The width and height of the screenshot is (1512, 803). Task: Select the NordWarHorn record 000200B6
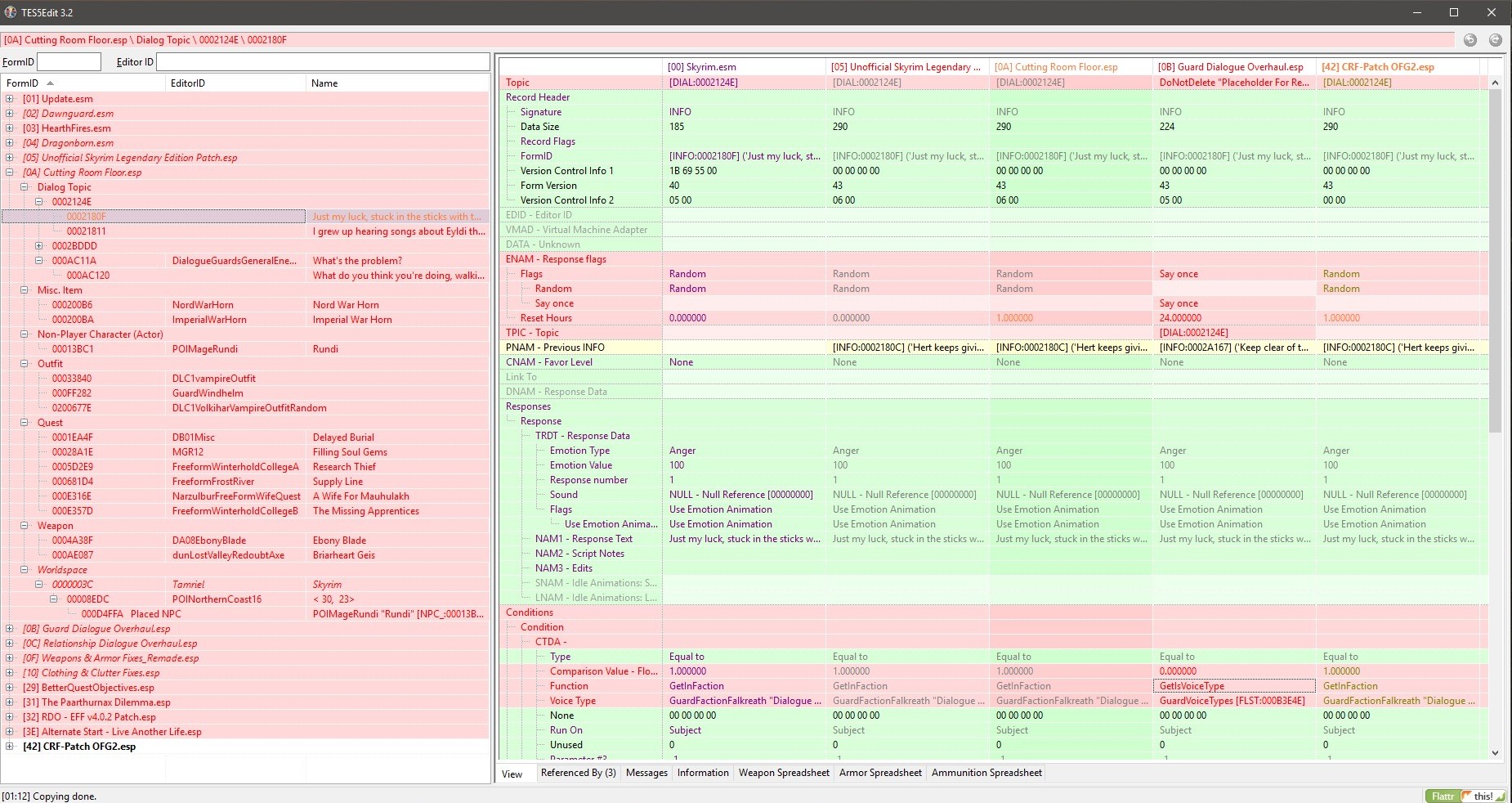[245, 305]
